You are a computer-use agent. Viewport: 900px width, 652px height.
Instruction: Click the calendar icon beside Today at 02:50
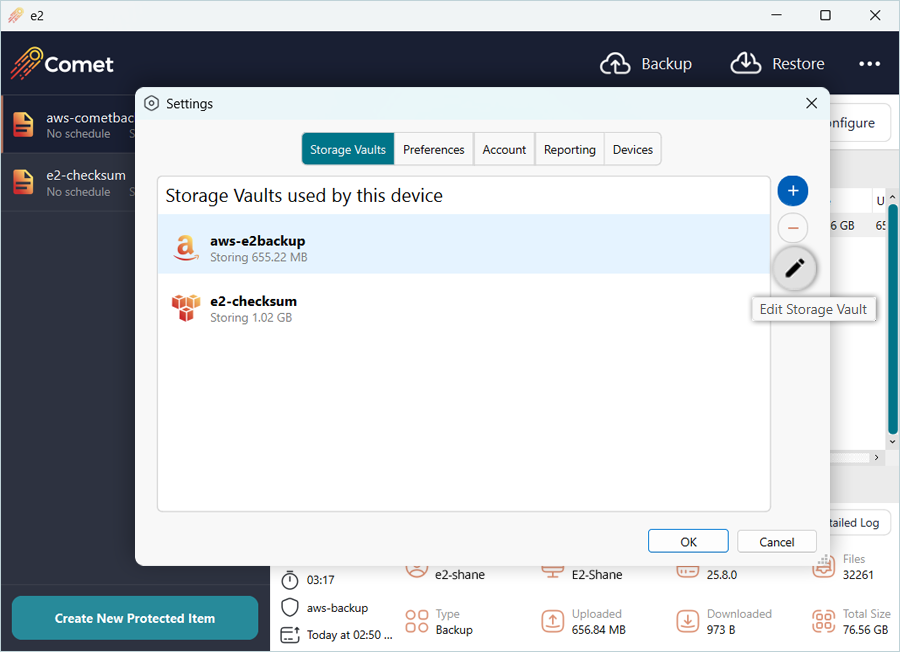point(290,635)
